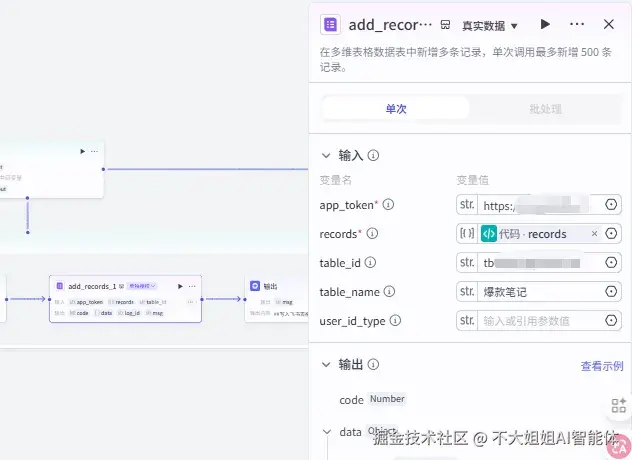Open variable reference picker for table_id

(x=611, y=263)
